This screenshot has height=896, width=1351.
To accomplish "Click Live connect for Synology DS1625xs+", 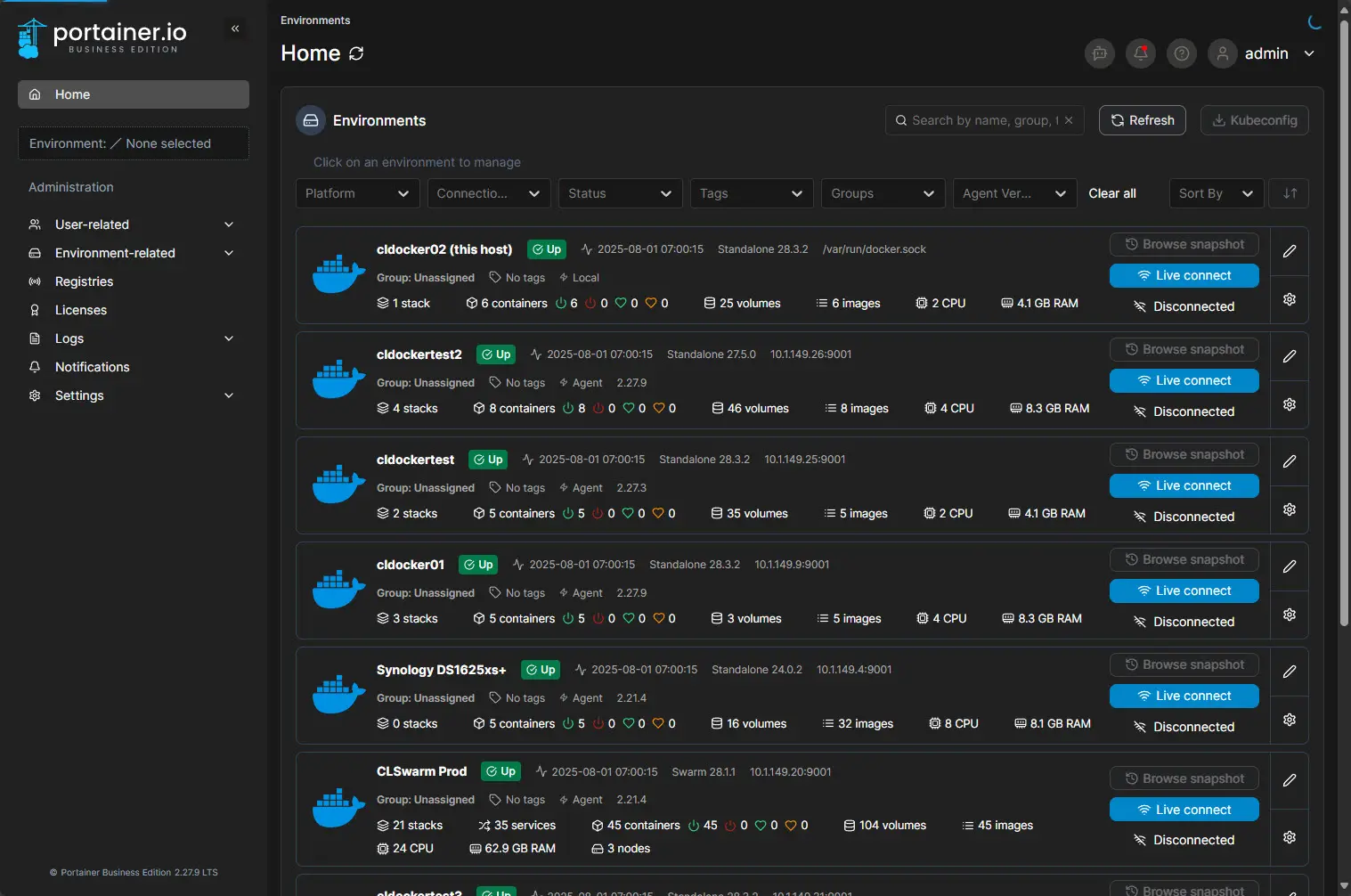I will [1184, 696].
